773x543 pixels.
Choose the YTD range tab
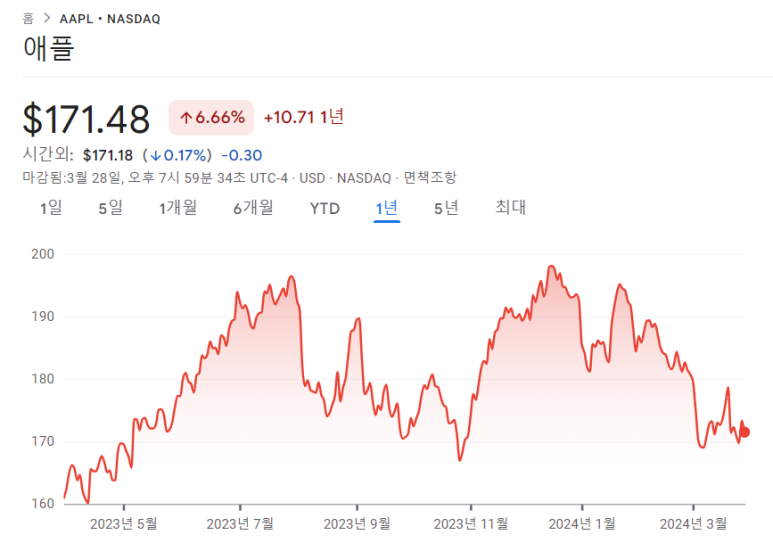pos(325,209)
